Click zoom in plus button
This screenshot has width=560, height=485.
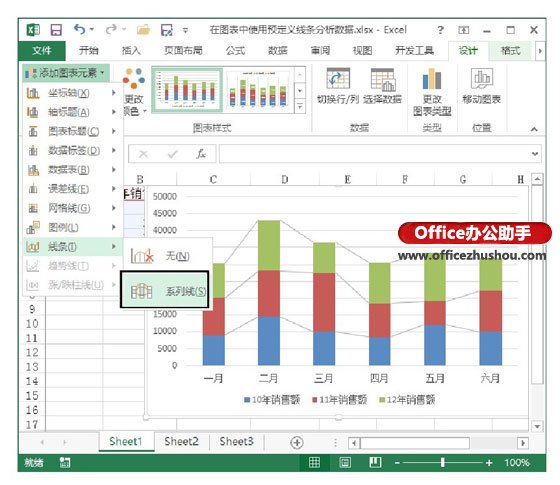click(489, 463)
